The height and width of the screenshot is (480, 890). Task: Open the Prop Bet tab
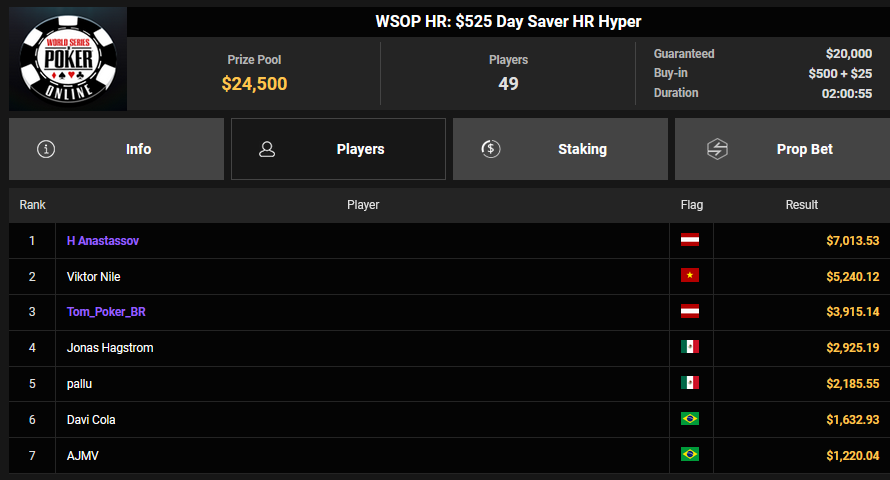click(x=782, y=149)
